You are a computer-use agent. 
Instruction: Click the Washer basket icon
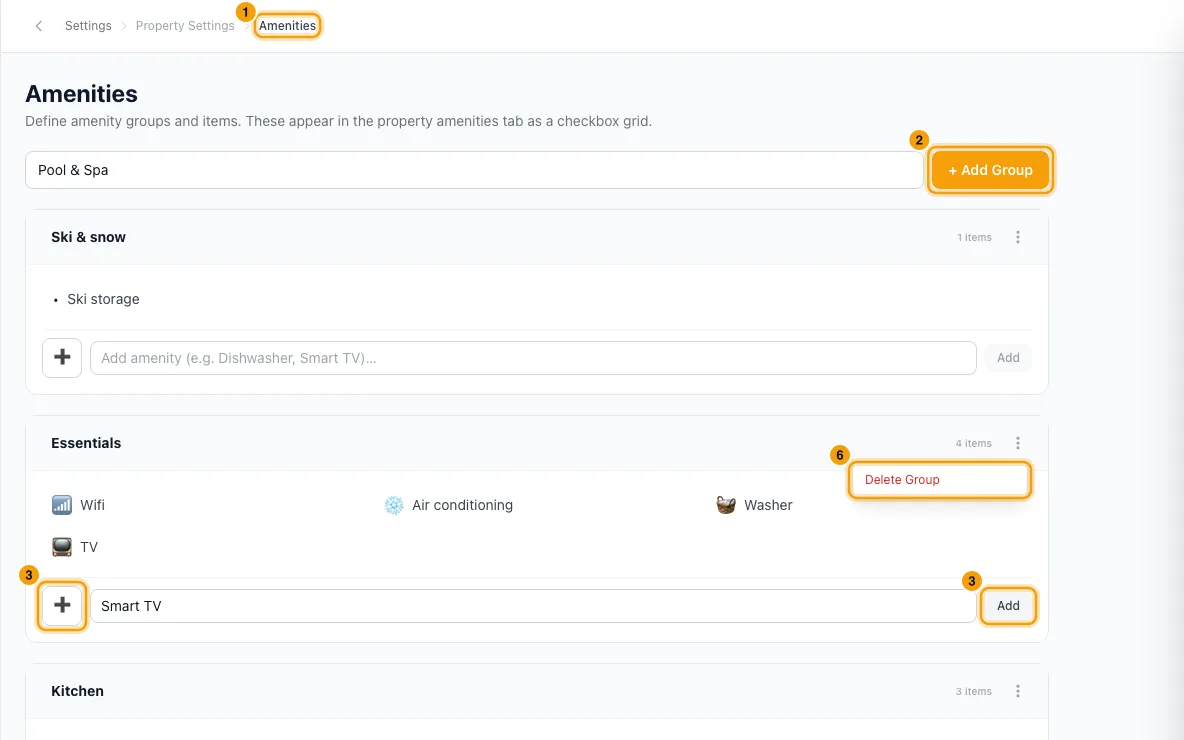[x=726, y=505]
